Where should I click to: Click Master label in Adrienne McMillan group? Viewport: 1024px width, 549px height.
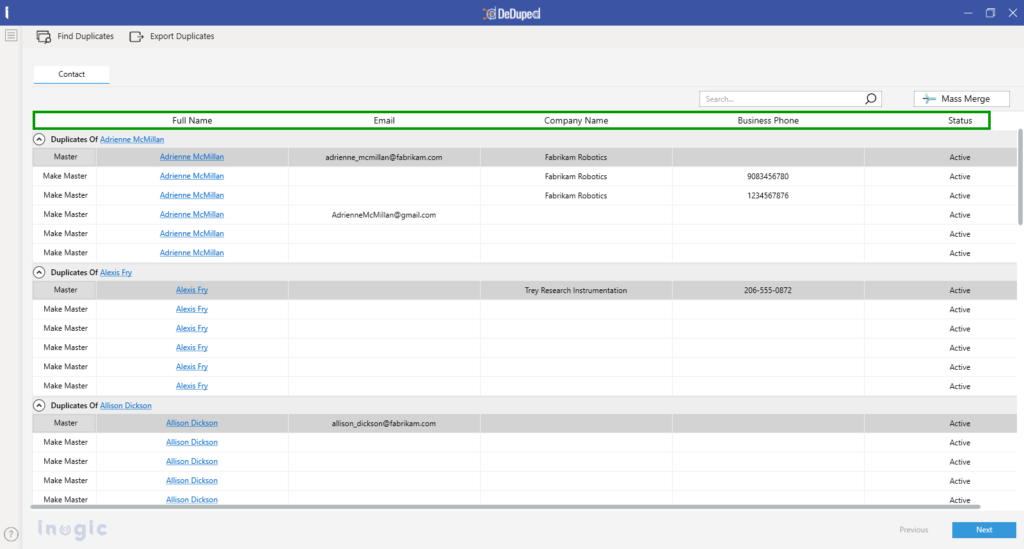click(x=65, y=157)
